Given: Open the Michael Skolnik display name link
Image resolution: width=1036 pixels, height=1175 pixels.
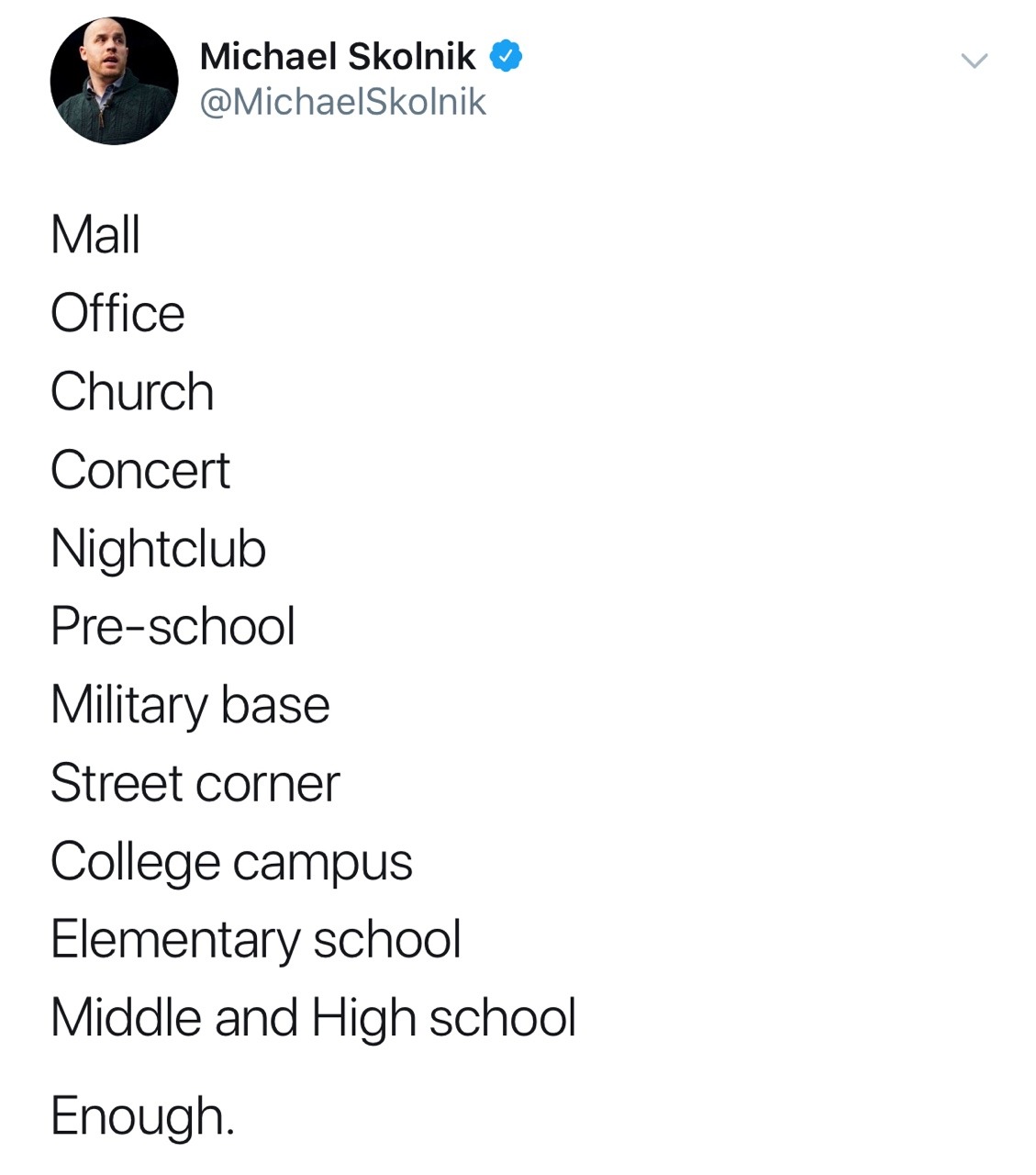Looking at the screenshot, I should 338,57.
